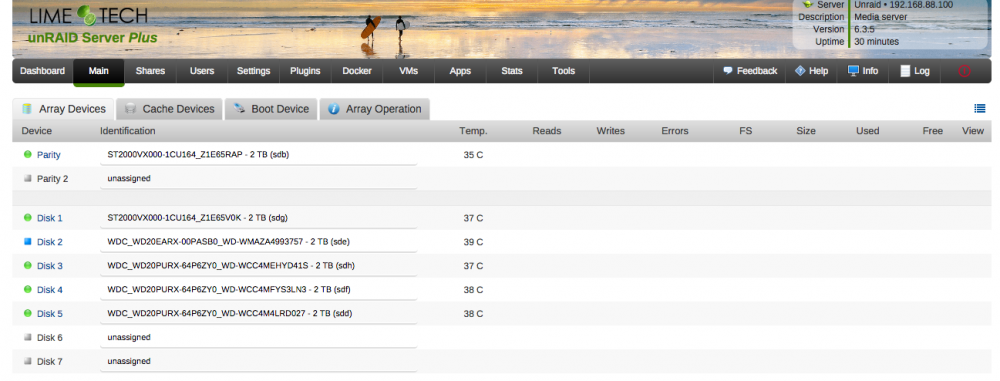
Task: Click the Log document icon
Action: pos(905,71)
